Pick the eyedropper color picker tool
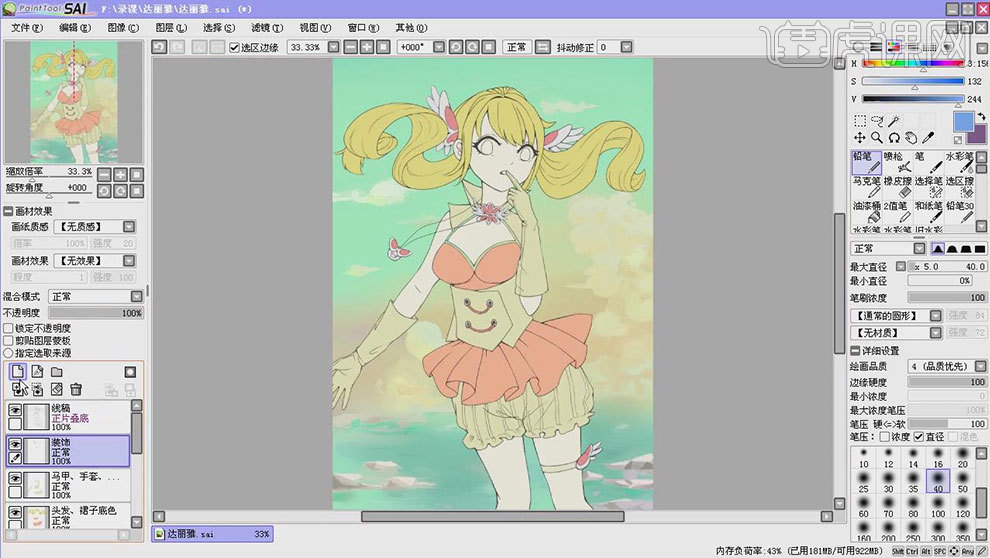Viewport: 990px width, 558px height. coord(928,138)
